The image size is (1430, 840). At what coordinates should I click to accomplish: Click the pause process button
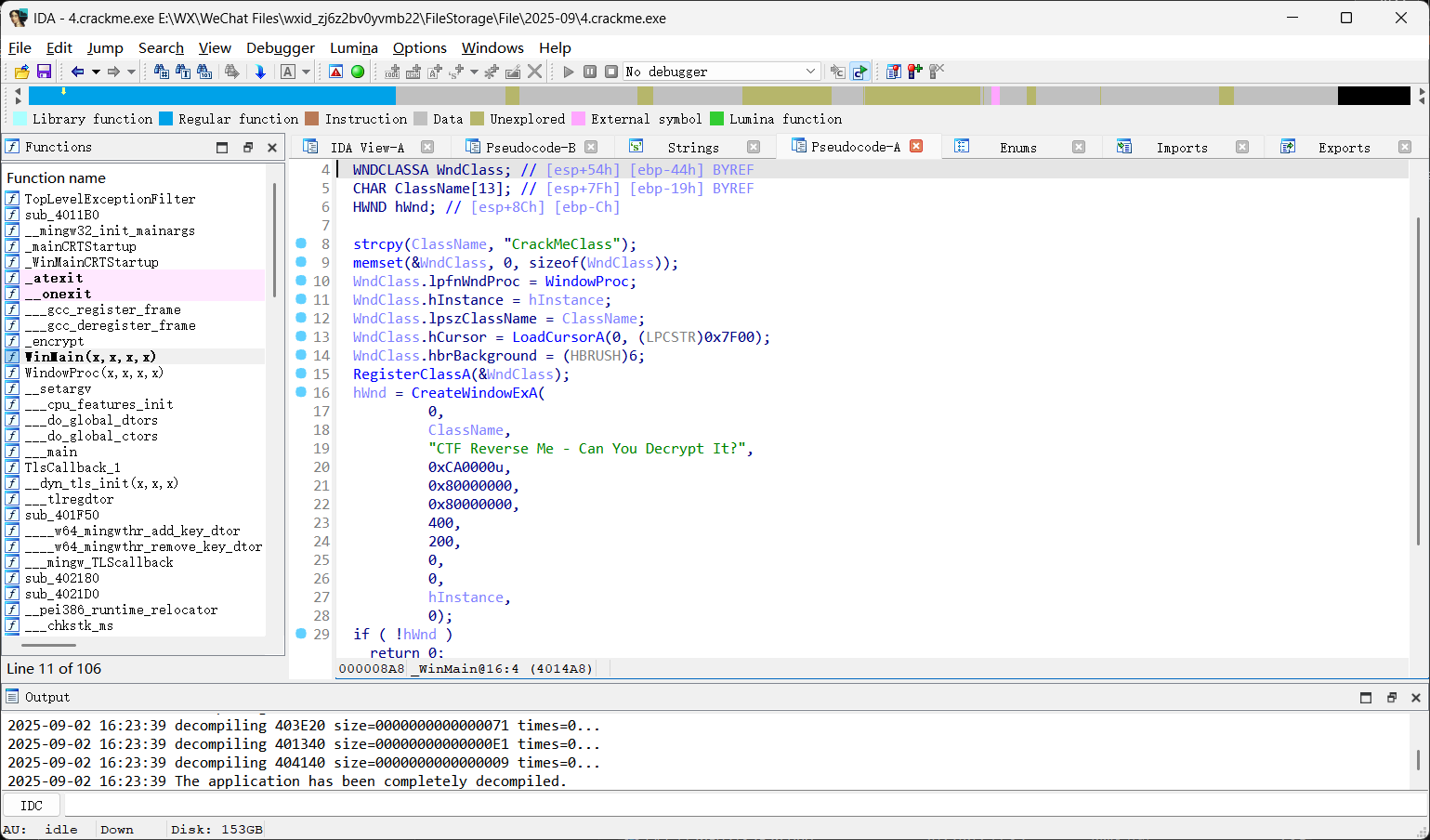point(590,72)
